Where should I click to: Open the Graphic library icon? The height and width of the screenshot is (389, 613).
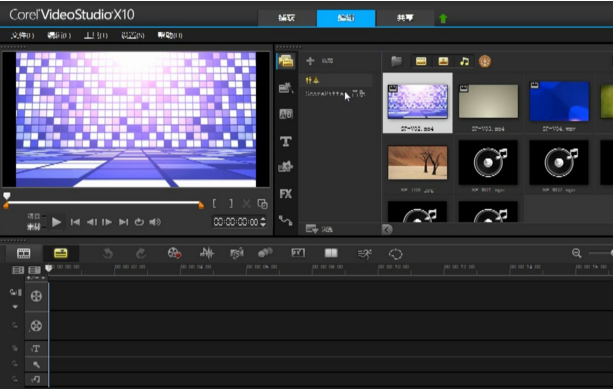tap(286, 167)
